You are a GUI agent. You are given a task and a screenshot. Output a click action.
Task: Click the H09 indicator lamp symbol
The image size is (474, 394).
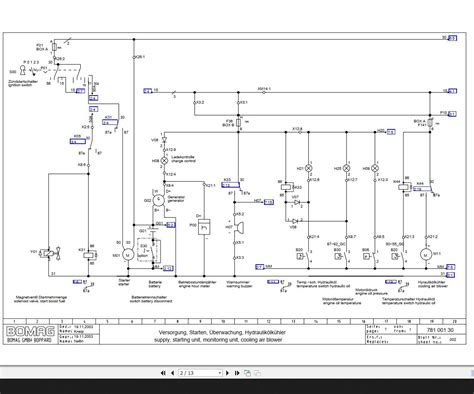(375, 168)
